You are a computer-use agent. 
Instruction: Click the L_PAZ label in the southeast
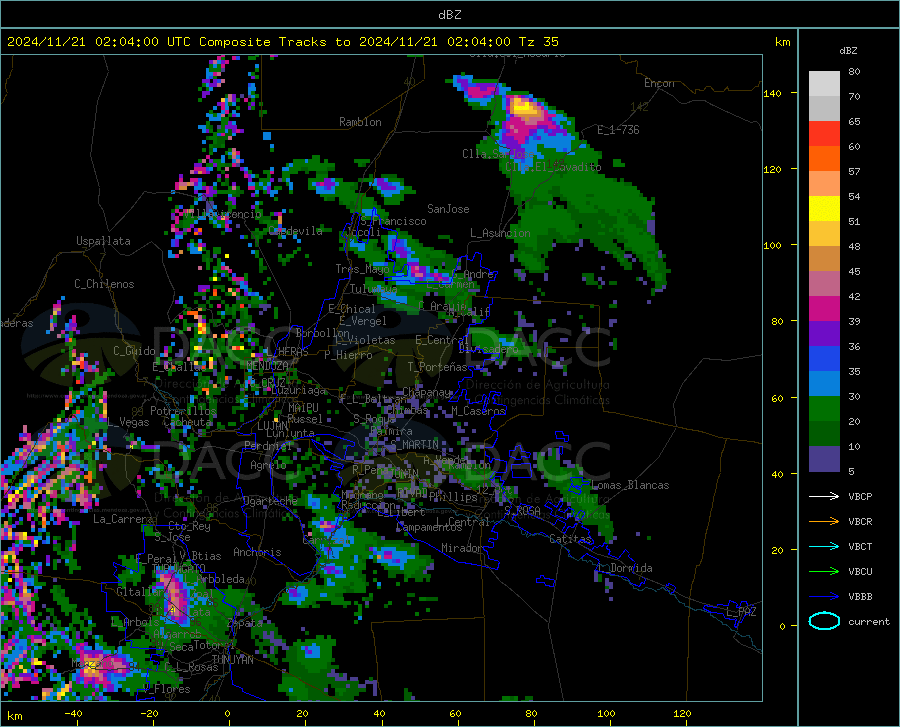point(741,612)
